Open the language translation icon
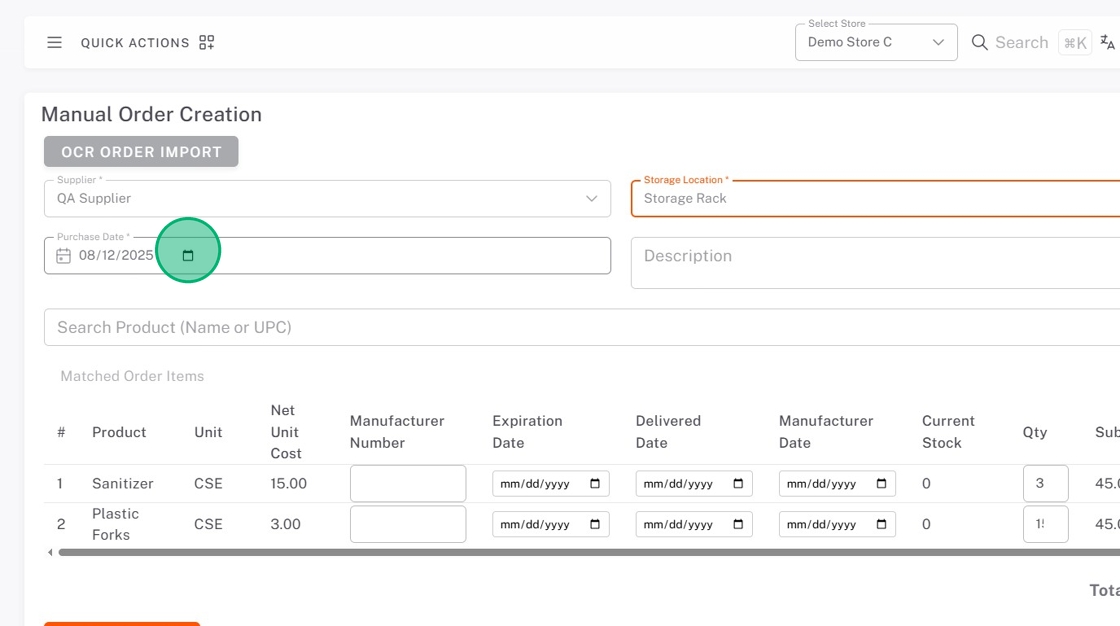 coord(1107,42)
